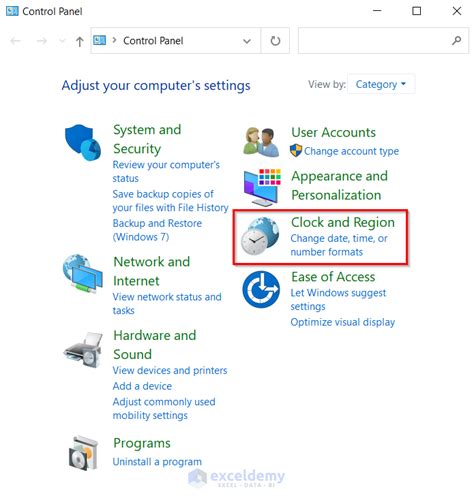Image resolution: width=474 pixels, height=500 pixels.
Task: Click the search magnifier icon
Action: (457, 41)
